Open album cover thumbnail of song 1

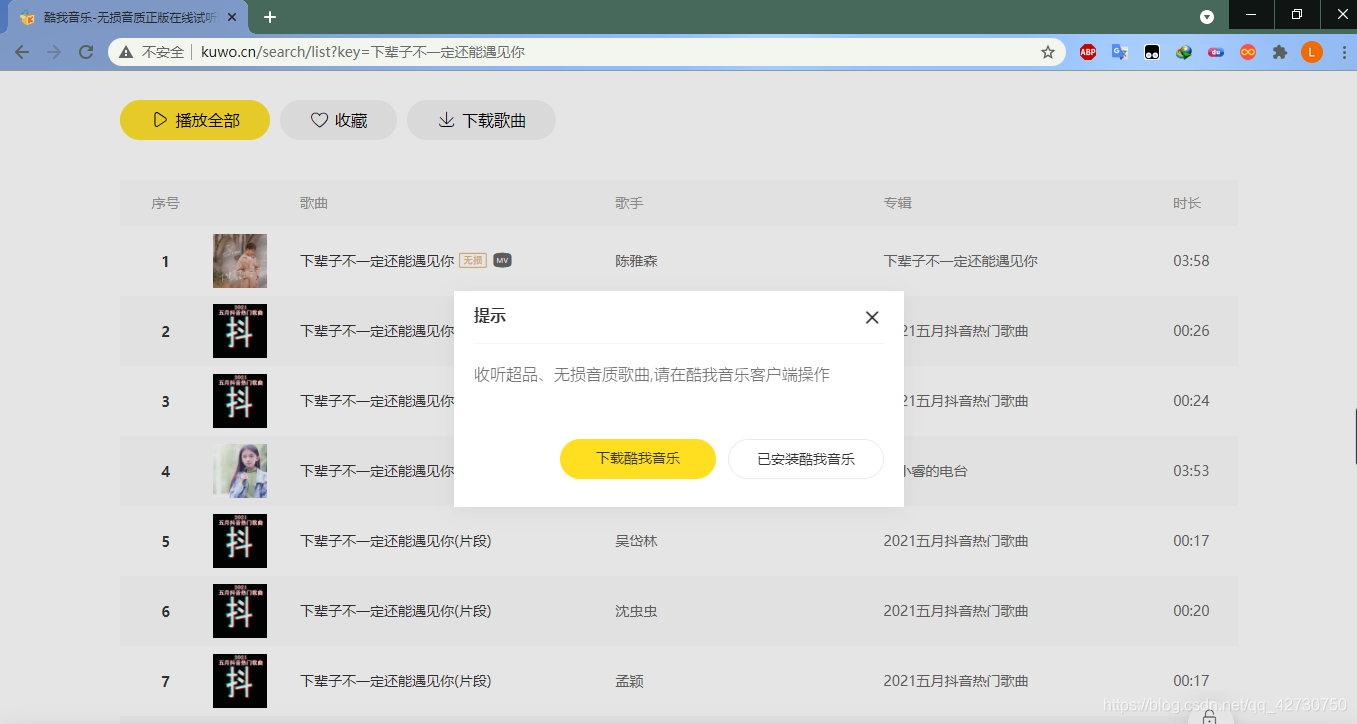pos(240,261)
